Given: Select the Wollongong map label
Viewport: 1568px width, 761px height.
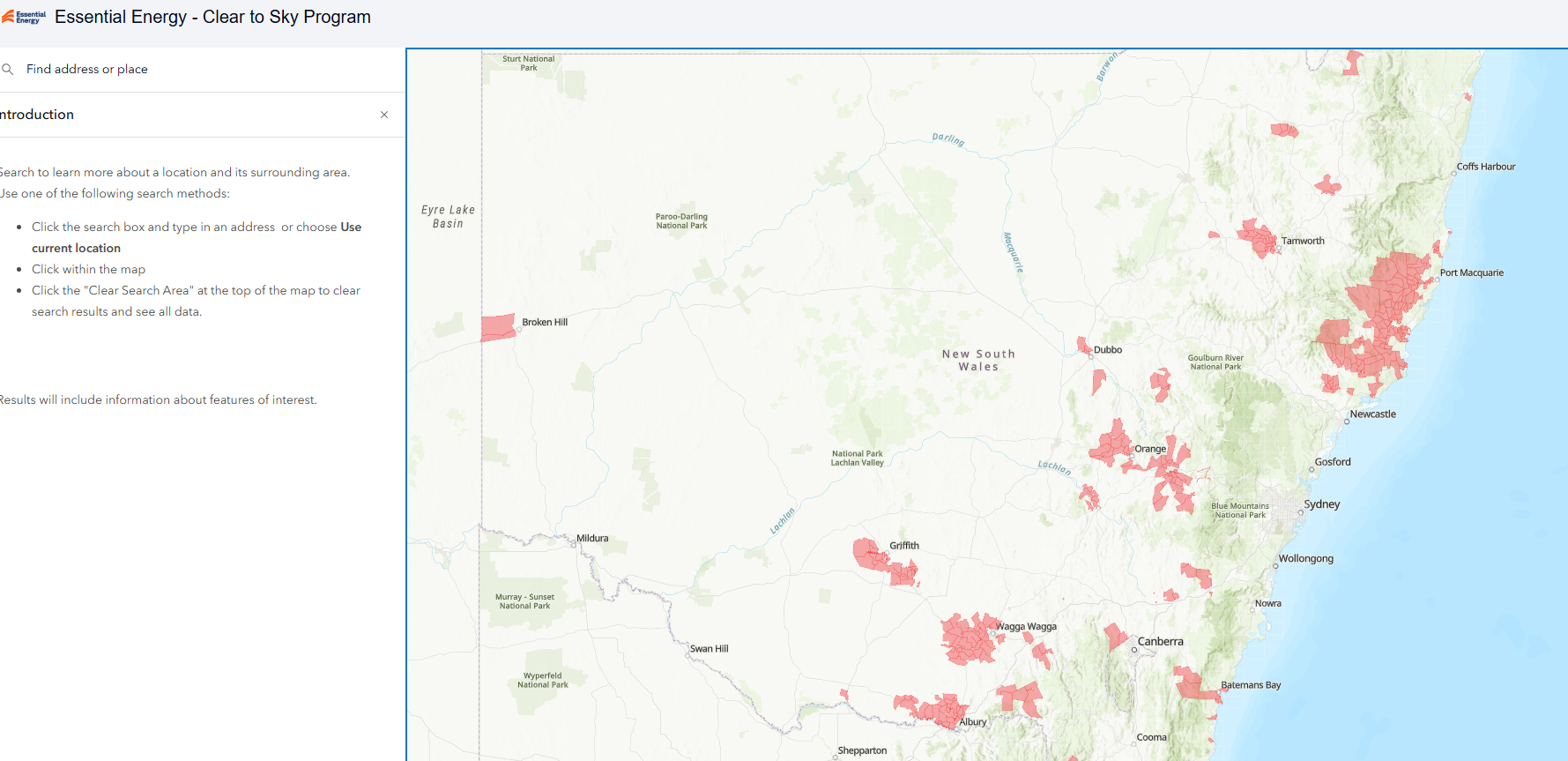Looking at the screenshot, I should [x=1306, y=559].
